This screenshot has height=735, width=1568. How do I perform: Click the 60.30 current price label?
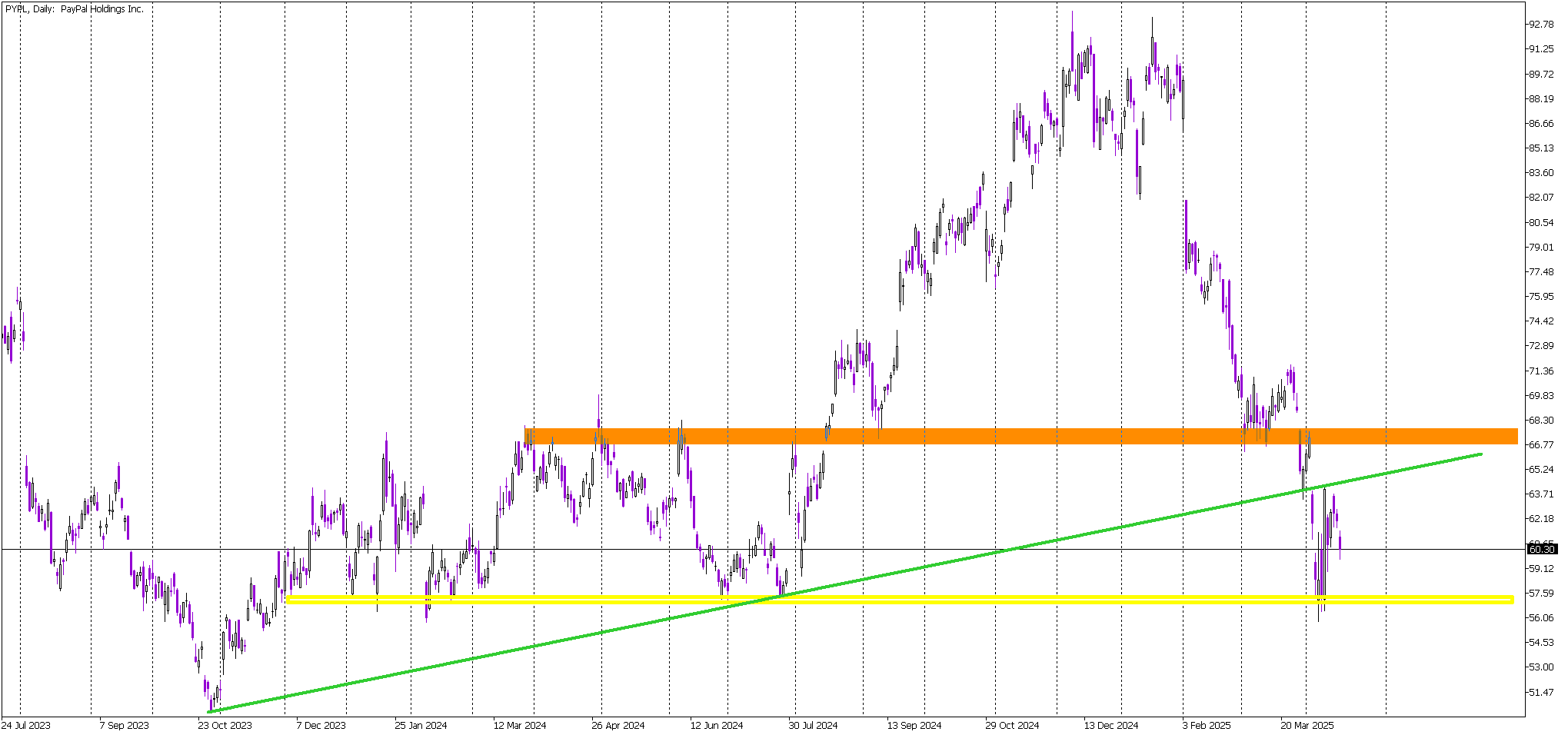point(1542,549)
